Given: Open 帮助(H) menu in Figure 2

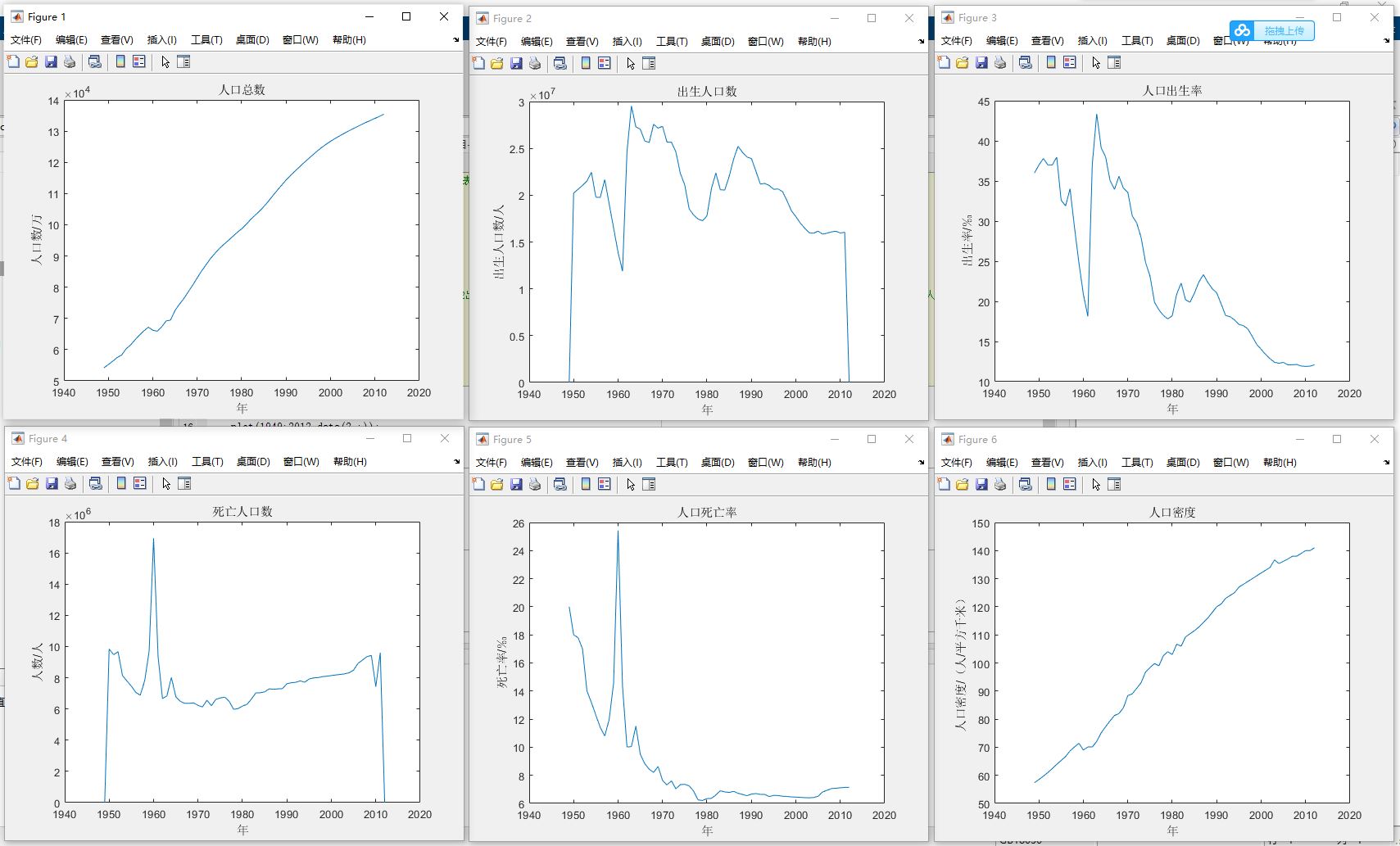Looking at the screenshot, I should [x=814, y=42].
